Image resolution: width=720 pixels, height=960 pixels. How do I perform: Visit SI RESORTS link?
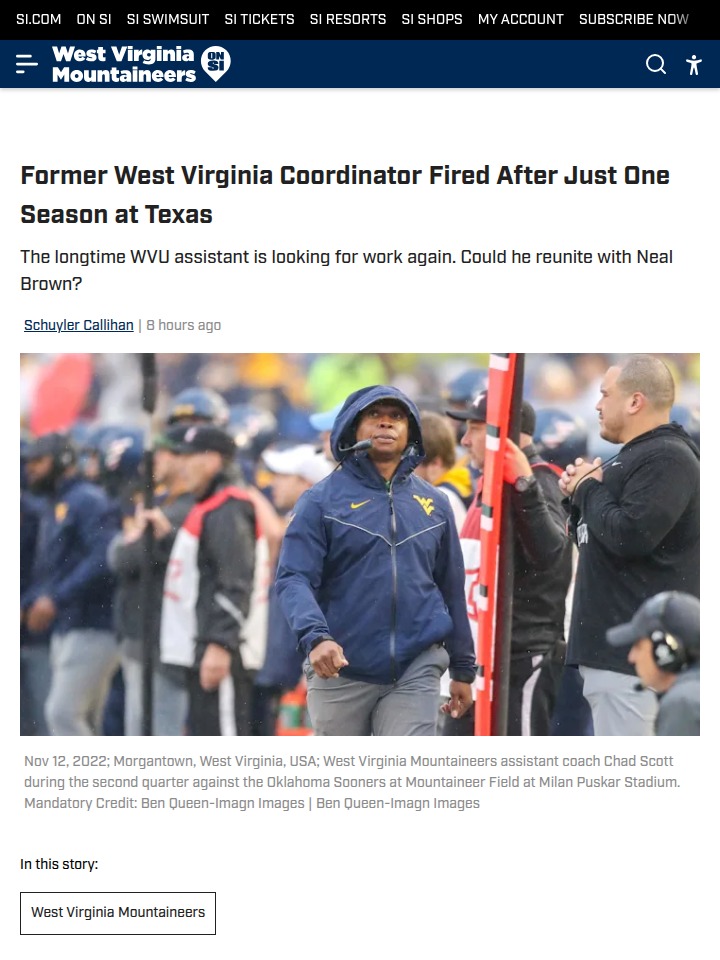point(348,20)
